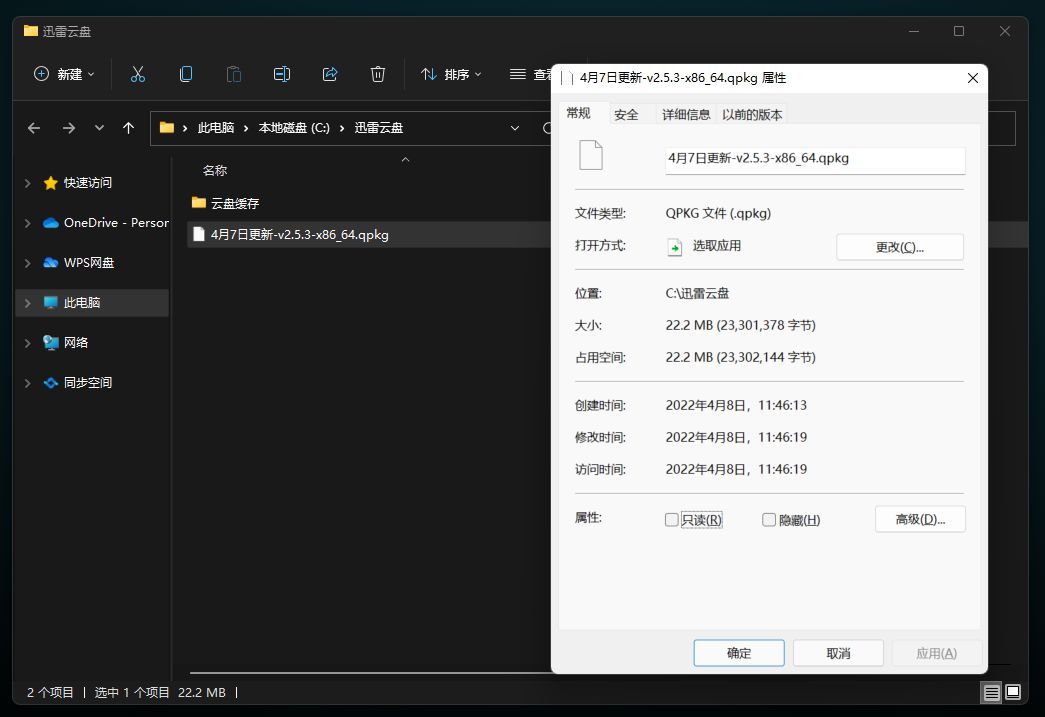Select the 4月7日更新-v2.5.3-x86_64.qpkg file row

(369, 235)
